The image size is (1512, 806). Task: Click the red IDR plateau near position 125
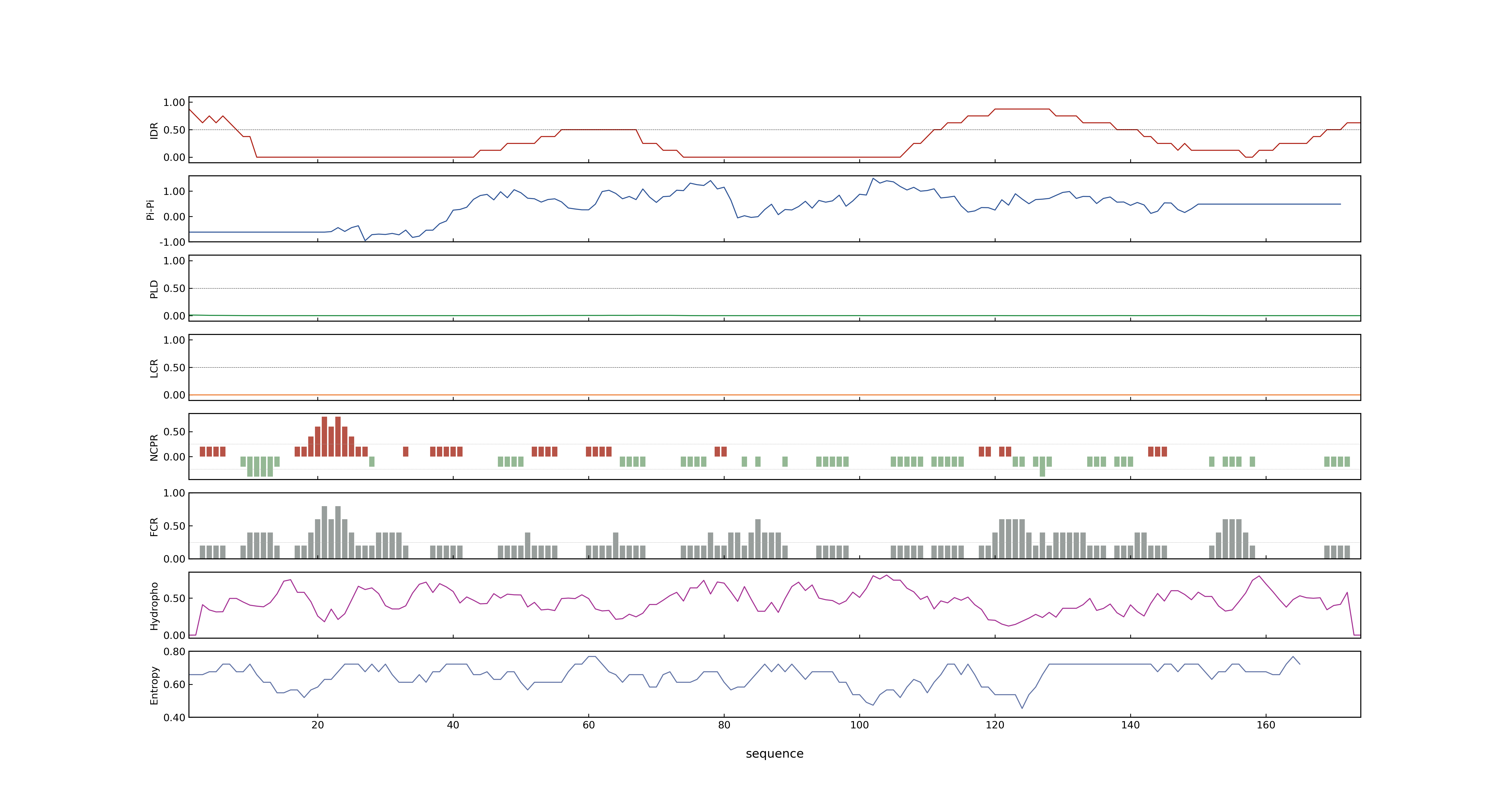(1022, 109)
